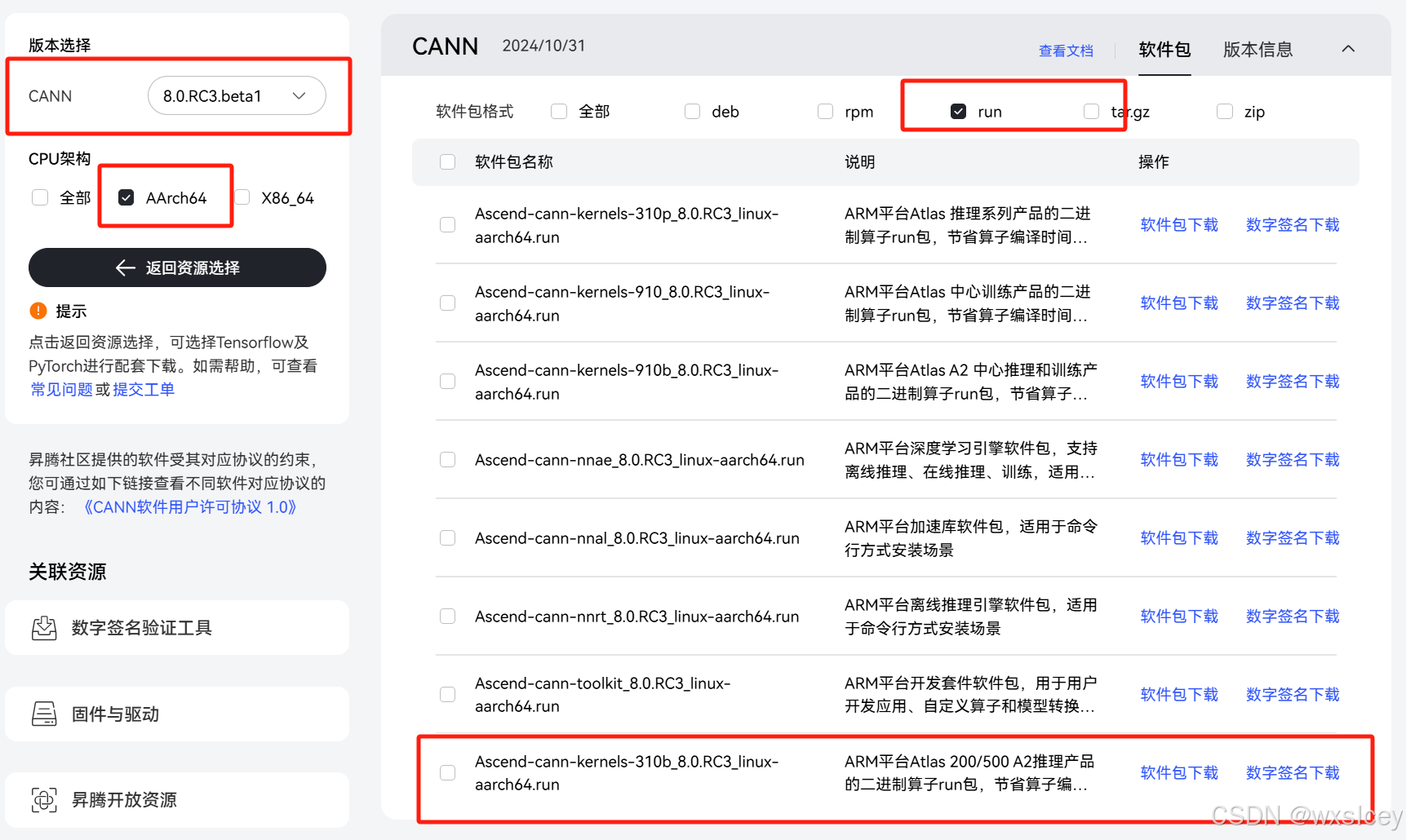
Task: Switch to the 软件包 tab
Action: tap(1164, 50)
